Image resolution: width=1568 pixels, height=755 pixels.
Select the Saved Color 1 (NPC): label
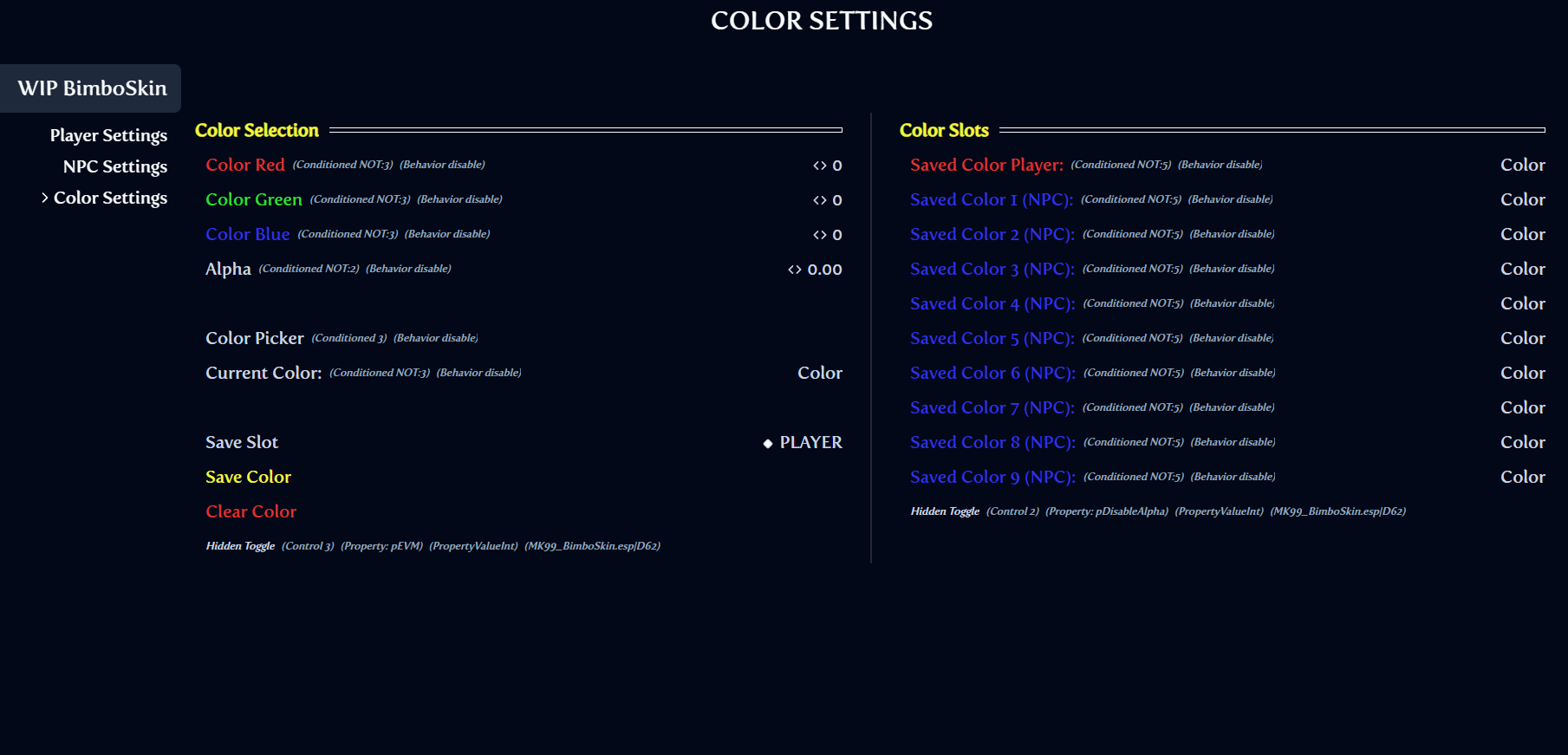point(992,199)
